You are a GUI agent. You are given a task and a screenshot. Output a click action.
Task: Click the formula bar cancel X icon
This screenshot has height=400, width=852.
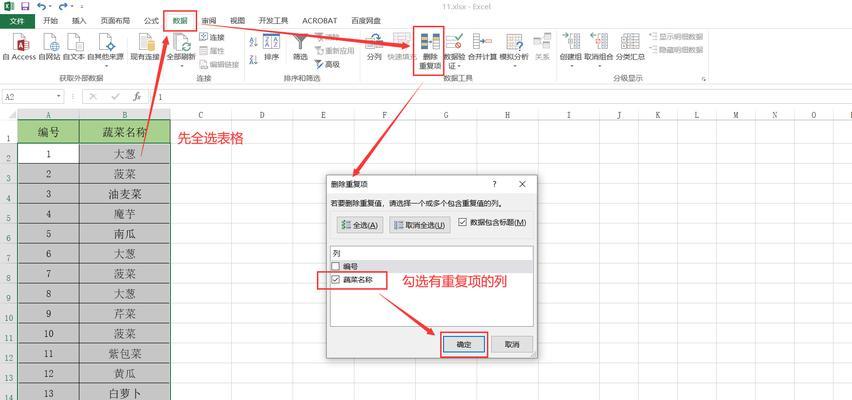pos(93,96)
